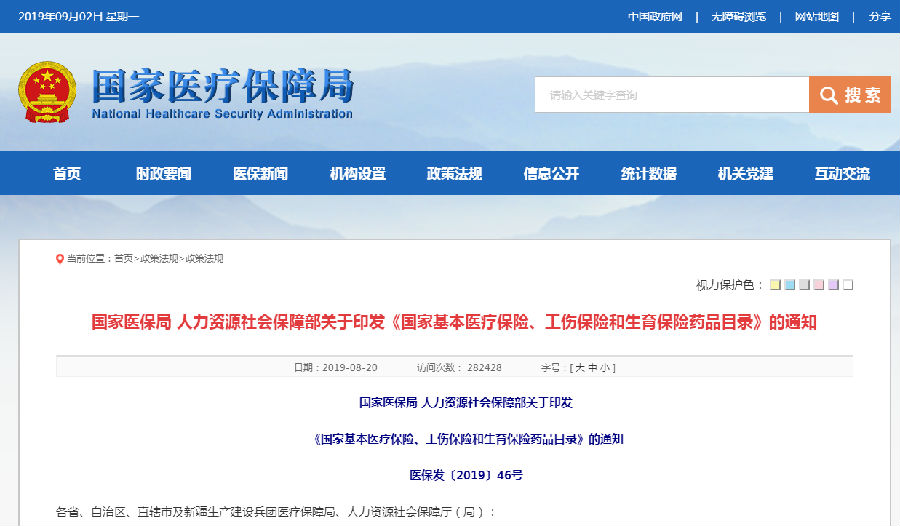Select the purple eye-protection color swatch
The image size is (900, 526).
(833, 285)
